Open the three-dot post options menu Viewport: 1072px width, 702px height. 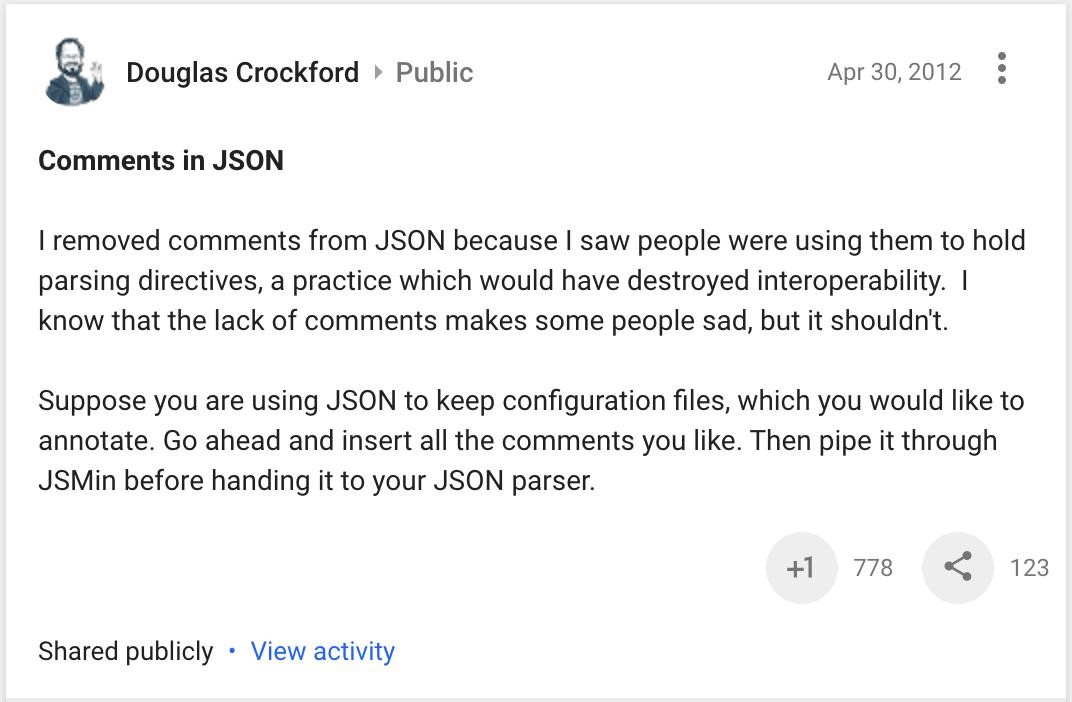1001,69
